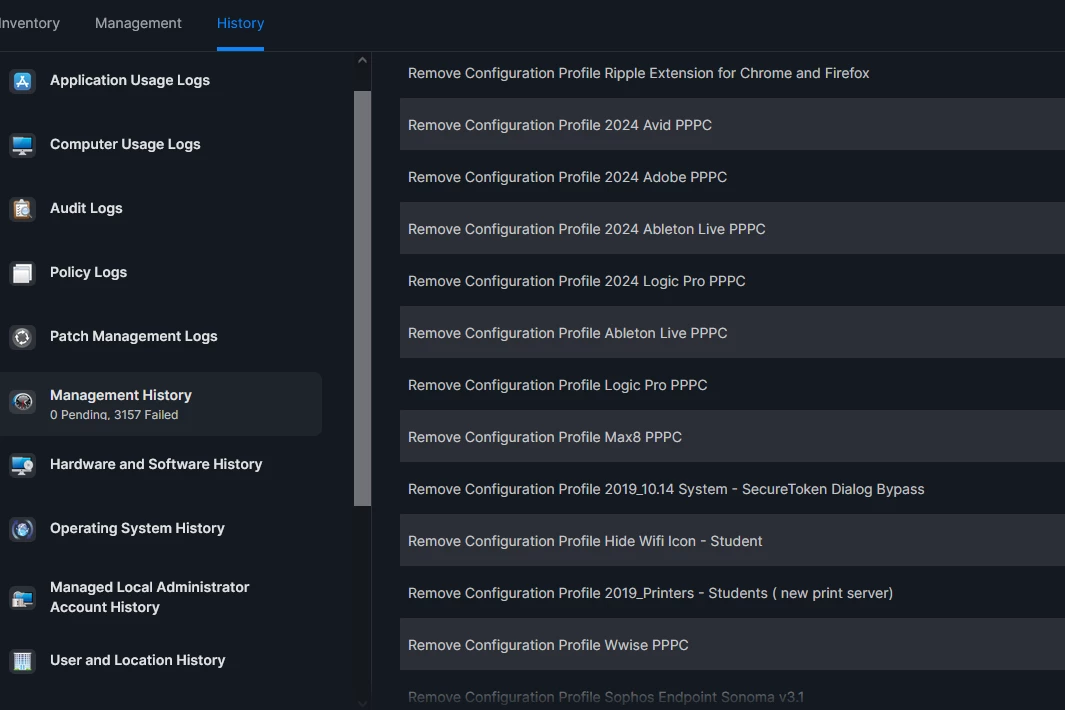Viewport: 1065px width, 710px height.
Task: Select the History tab
Action: (240, 23)
